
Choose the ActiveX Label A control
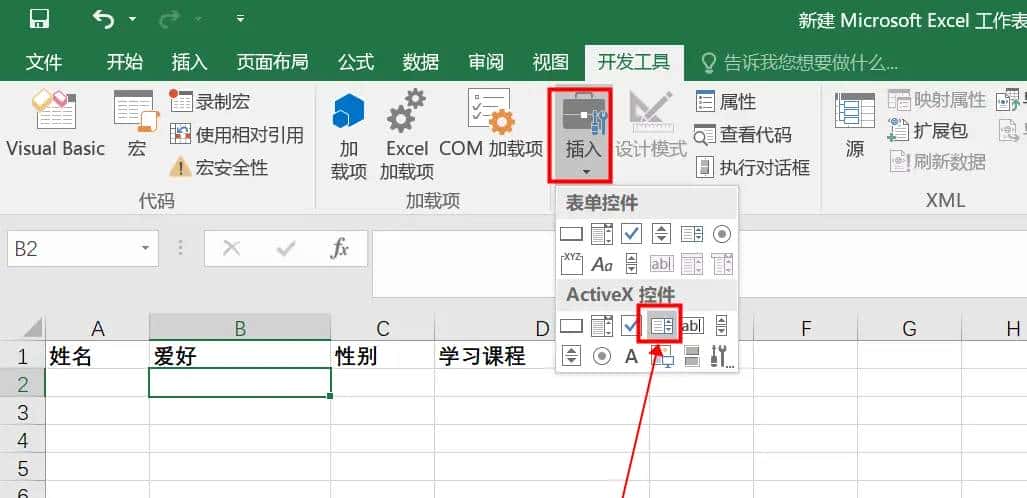631,356
